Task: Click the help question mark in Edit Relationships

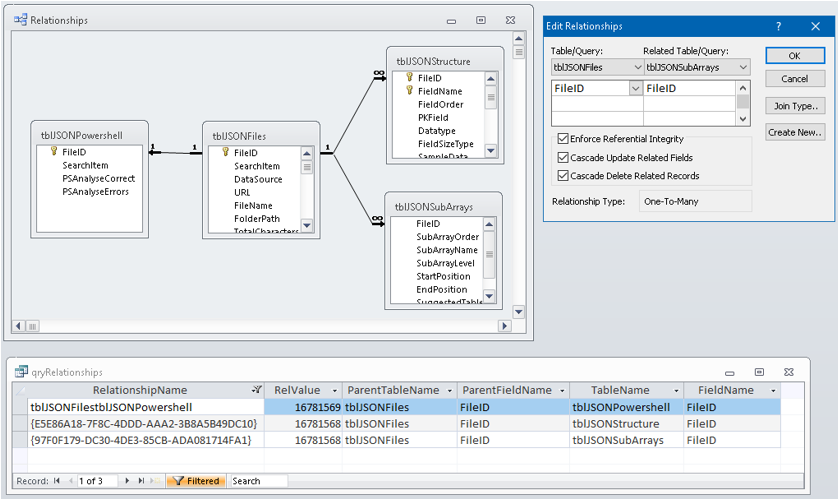Action: pyautogui.click(x=779, y=26)
